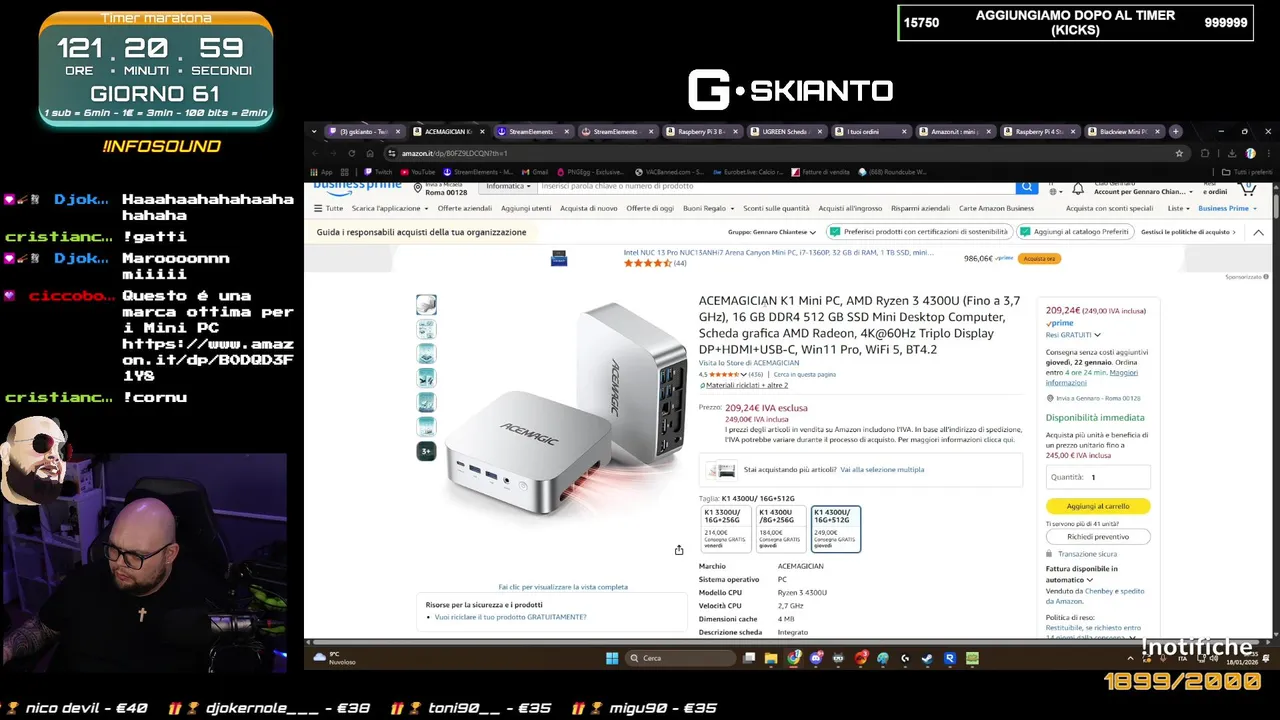
Task: Open the Chenbey seller link
Action: click(1097, 591)
